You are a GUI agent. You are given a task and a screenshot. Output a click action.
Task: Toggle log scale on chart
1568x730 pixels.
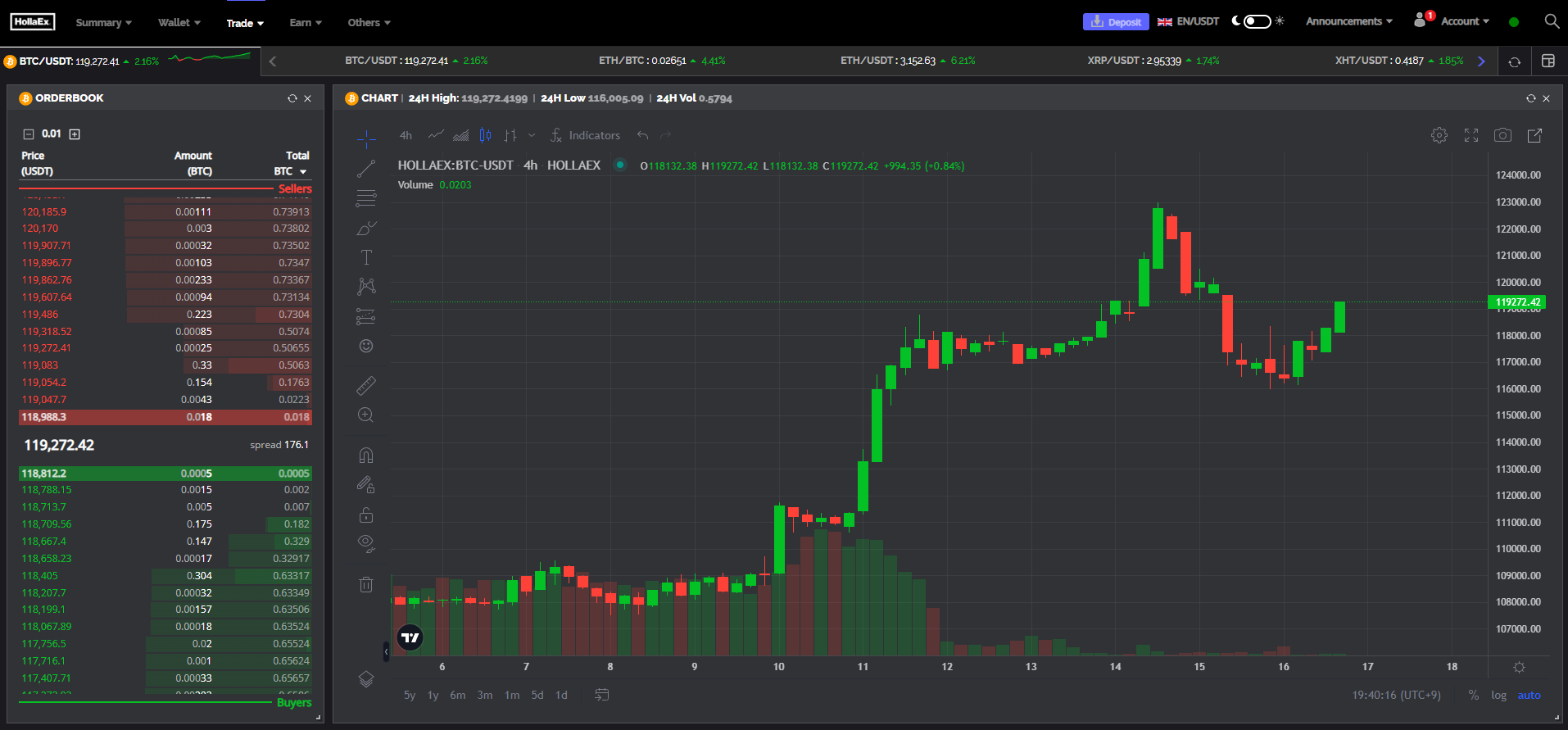[x=1498, y=695]
